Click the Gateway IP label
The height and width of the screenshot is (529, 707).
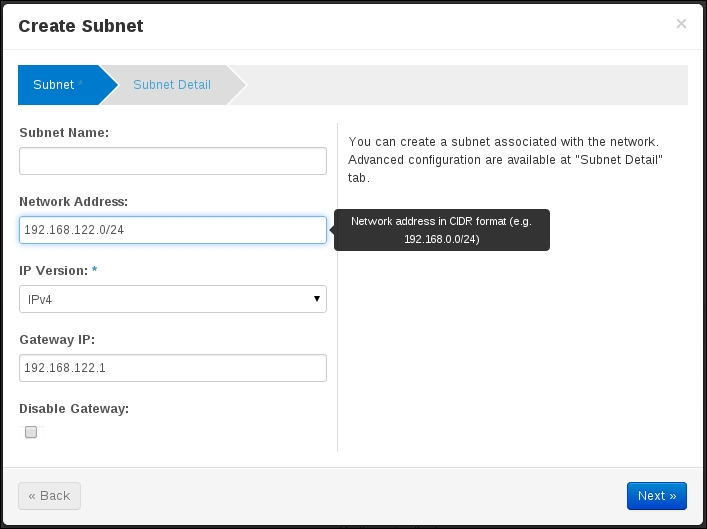click(x=57, y=340)
